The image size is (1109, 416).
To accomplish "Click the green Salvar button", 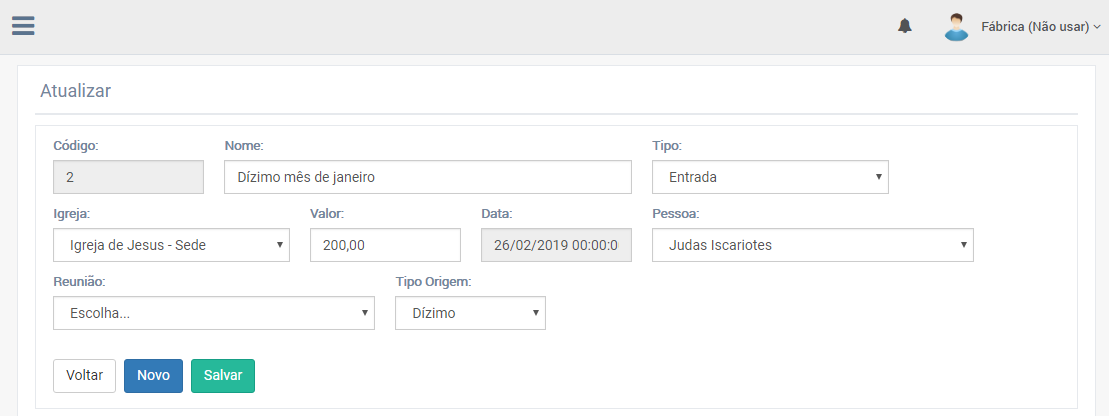I will point(223,376).
